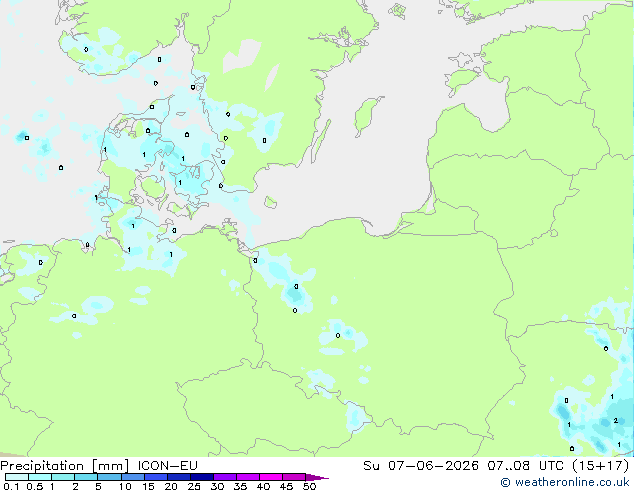
Task: Click the '07..08 UTC' time text
Action: tap(526, 465)
